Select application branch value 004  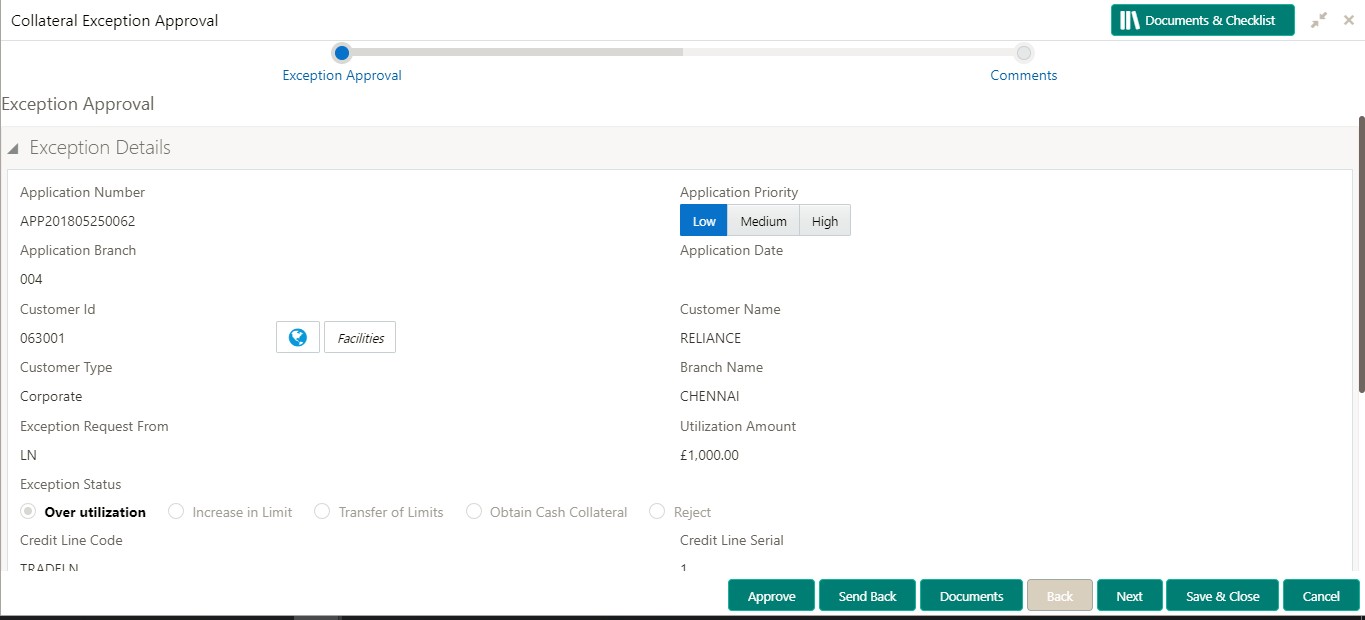click(x=31, y=279)
